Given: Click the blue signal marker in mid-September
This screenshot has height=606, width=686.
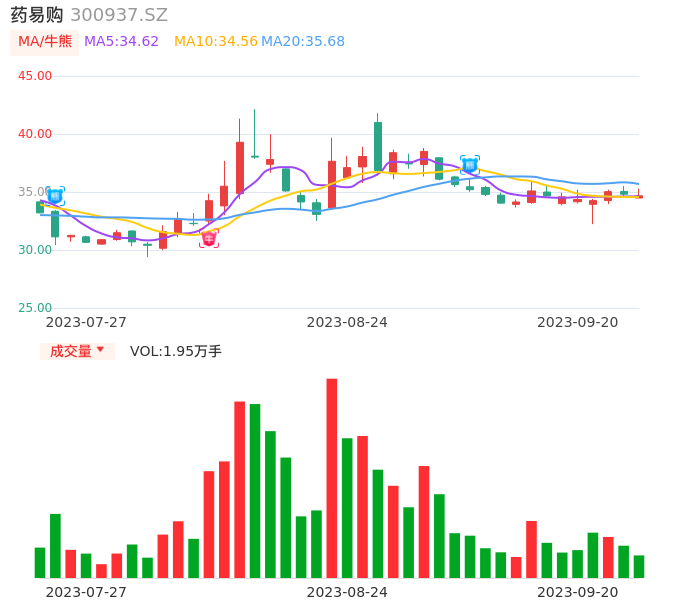Looking at the screenshot, I should (x=470, y=164).
